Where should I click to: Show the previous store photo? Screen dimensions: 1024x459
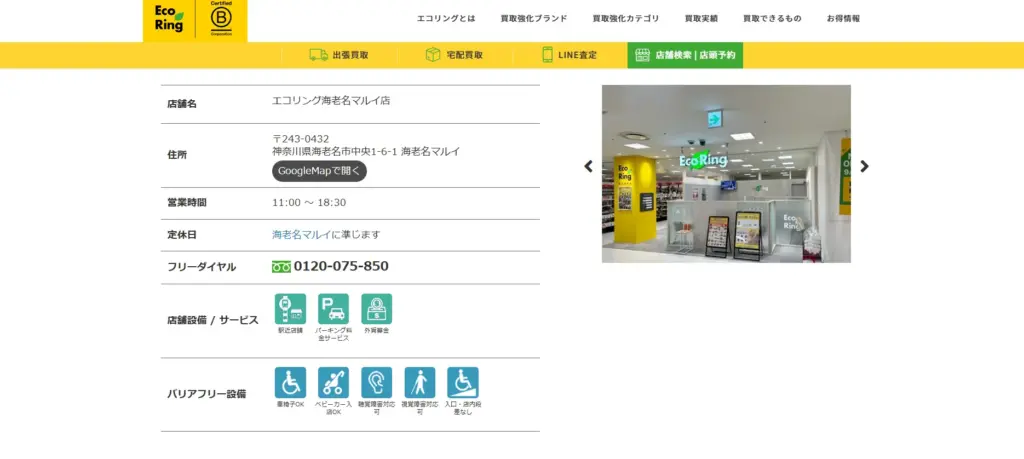(x=589, y=167)
